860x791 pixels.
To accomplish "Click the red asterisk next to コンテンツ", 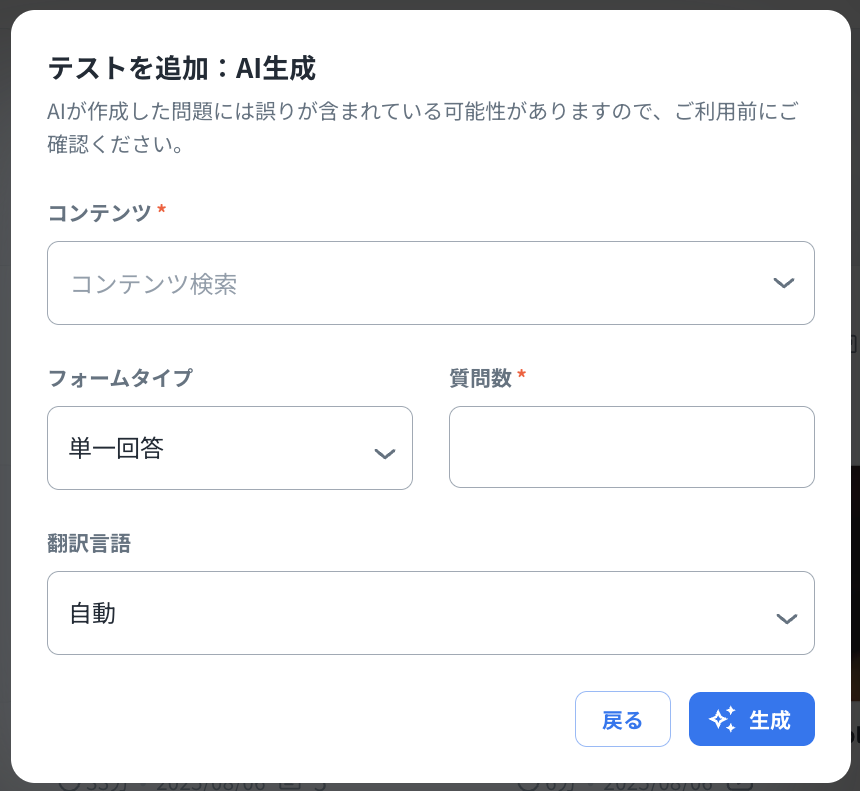I will pos(162,212).
